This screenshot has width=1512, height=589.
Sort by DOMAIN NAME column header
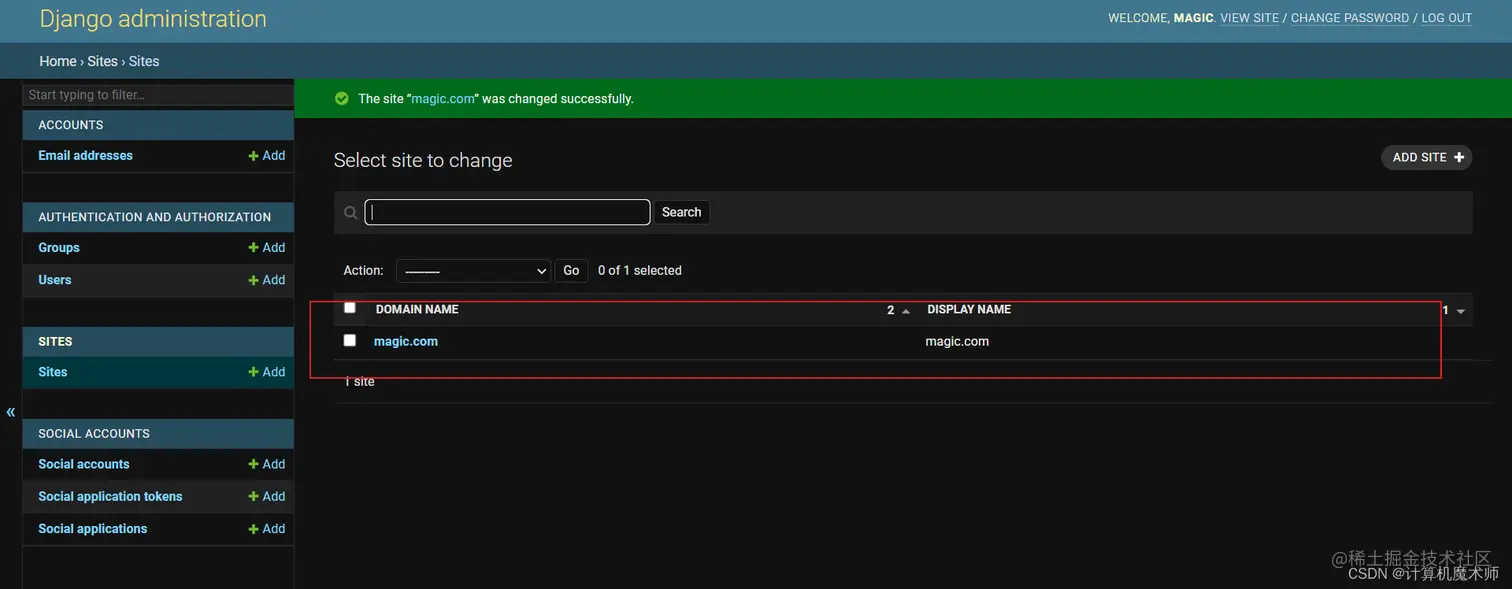click(417, 310)
